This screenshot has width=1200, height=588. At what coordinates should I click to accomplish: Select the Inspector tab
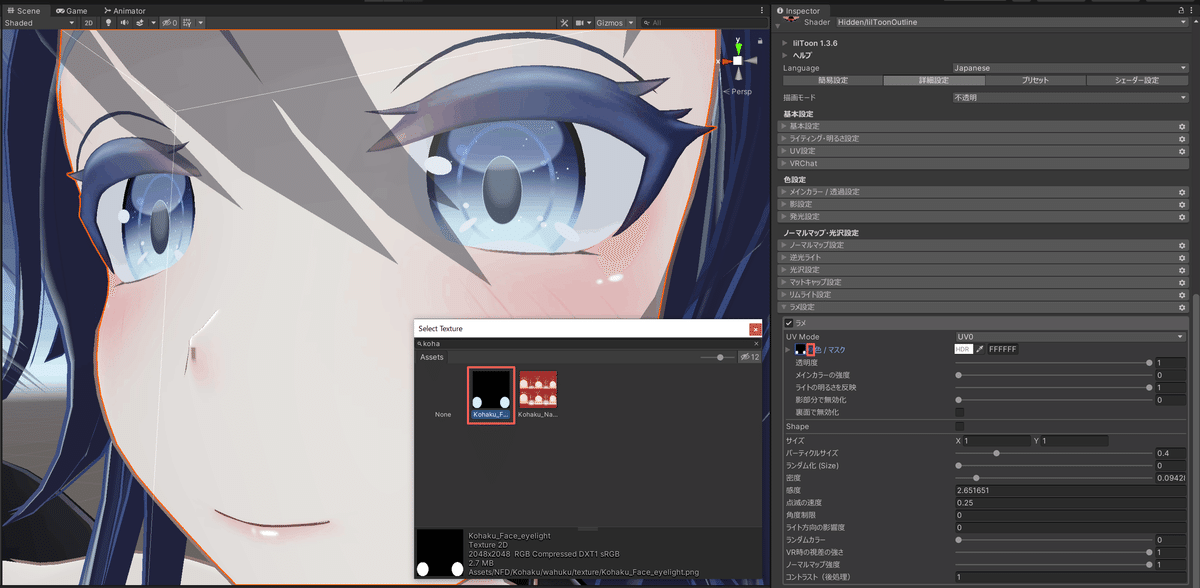coord(799,10)
